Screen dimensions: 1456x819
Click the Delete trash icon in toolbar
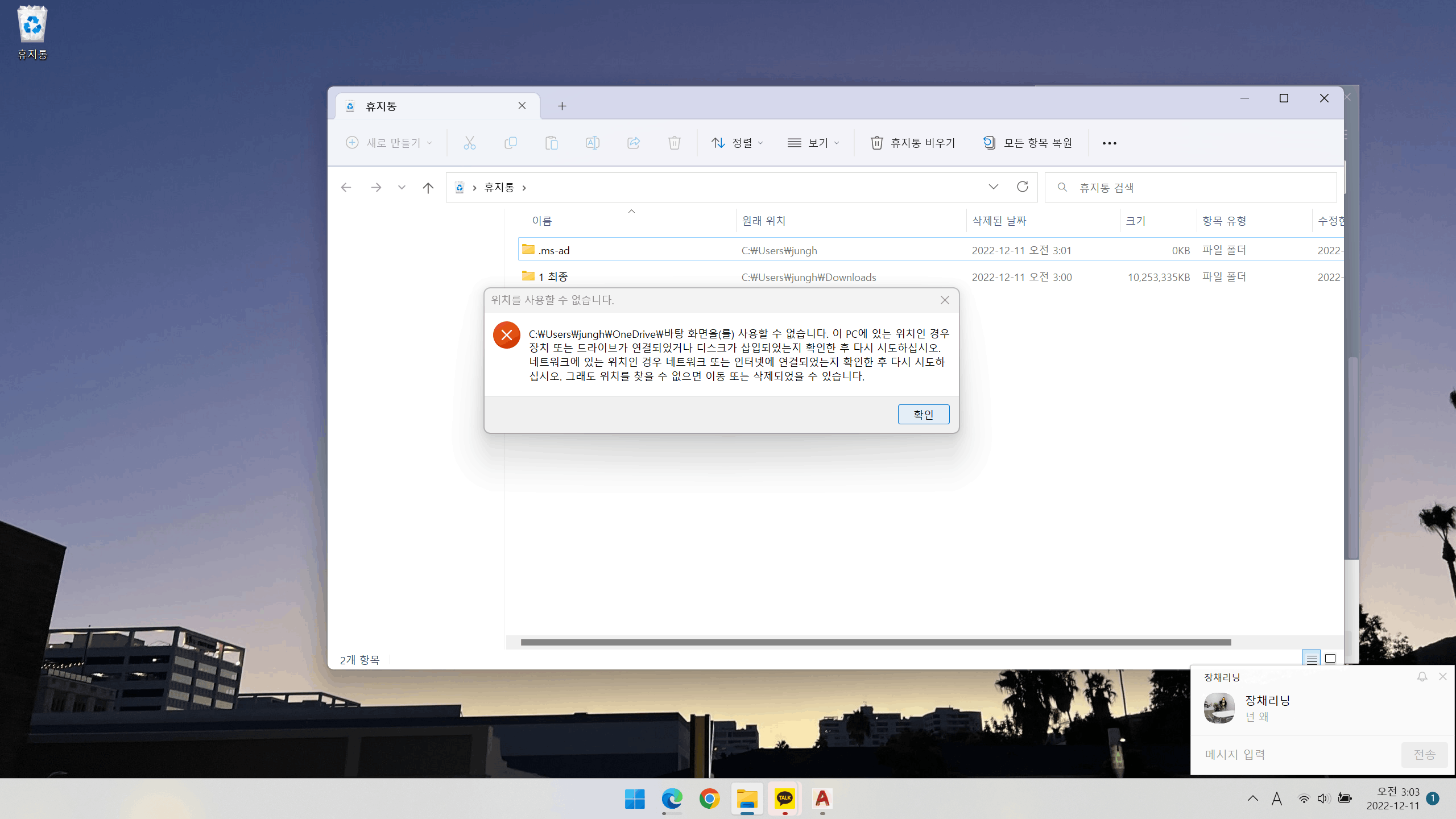click(674, 143)
